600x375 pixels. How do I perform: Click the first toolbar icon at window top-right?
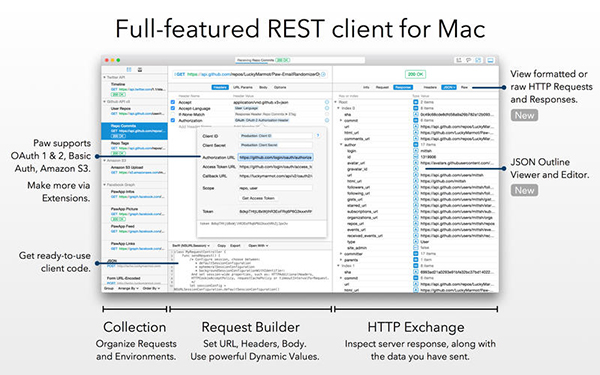(458, 60)
